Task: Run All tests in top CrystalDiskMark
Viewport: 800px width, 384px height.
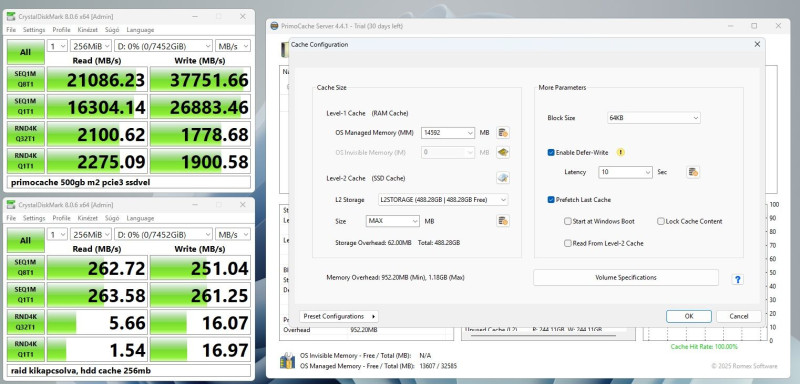Action: (26, 52)
